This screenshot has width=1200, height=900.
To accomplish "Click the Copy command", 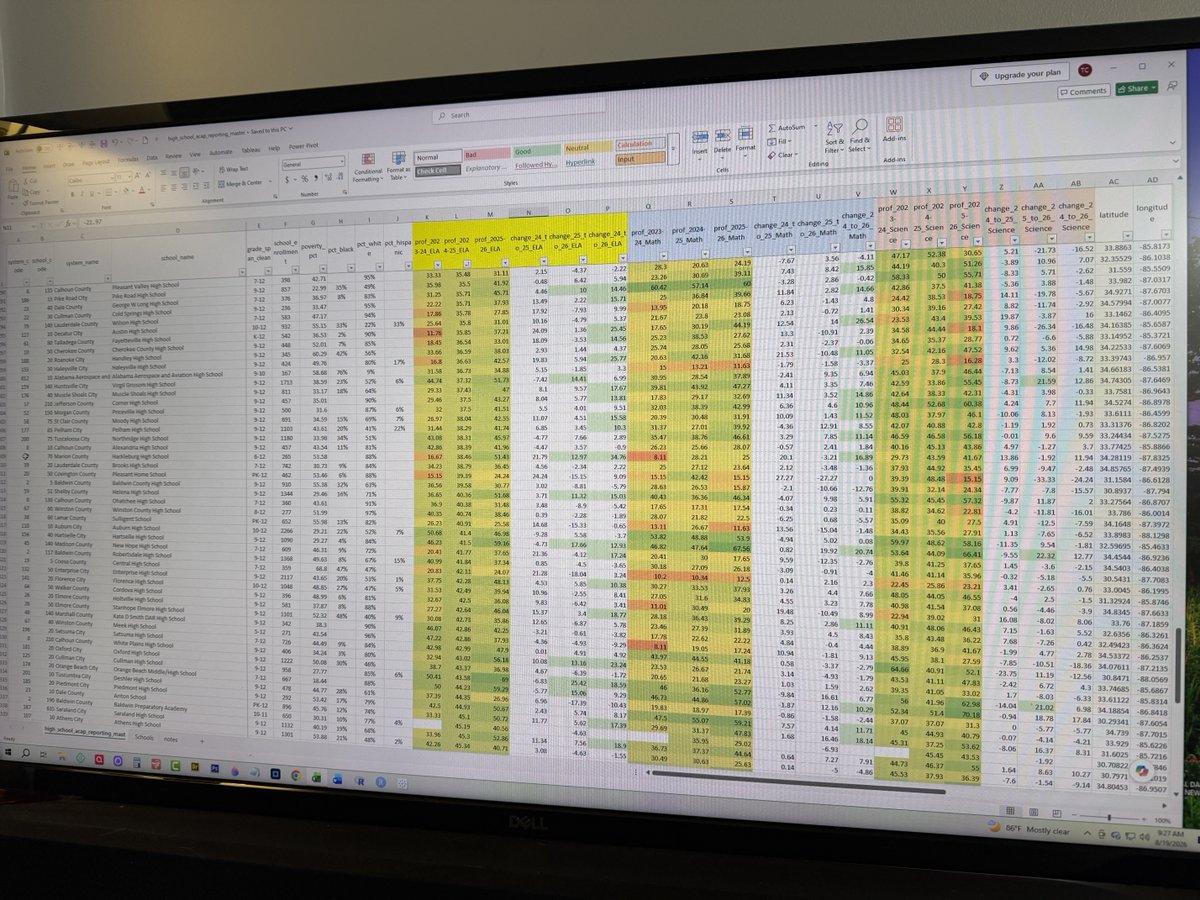I will [33, 191].
